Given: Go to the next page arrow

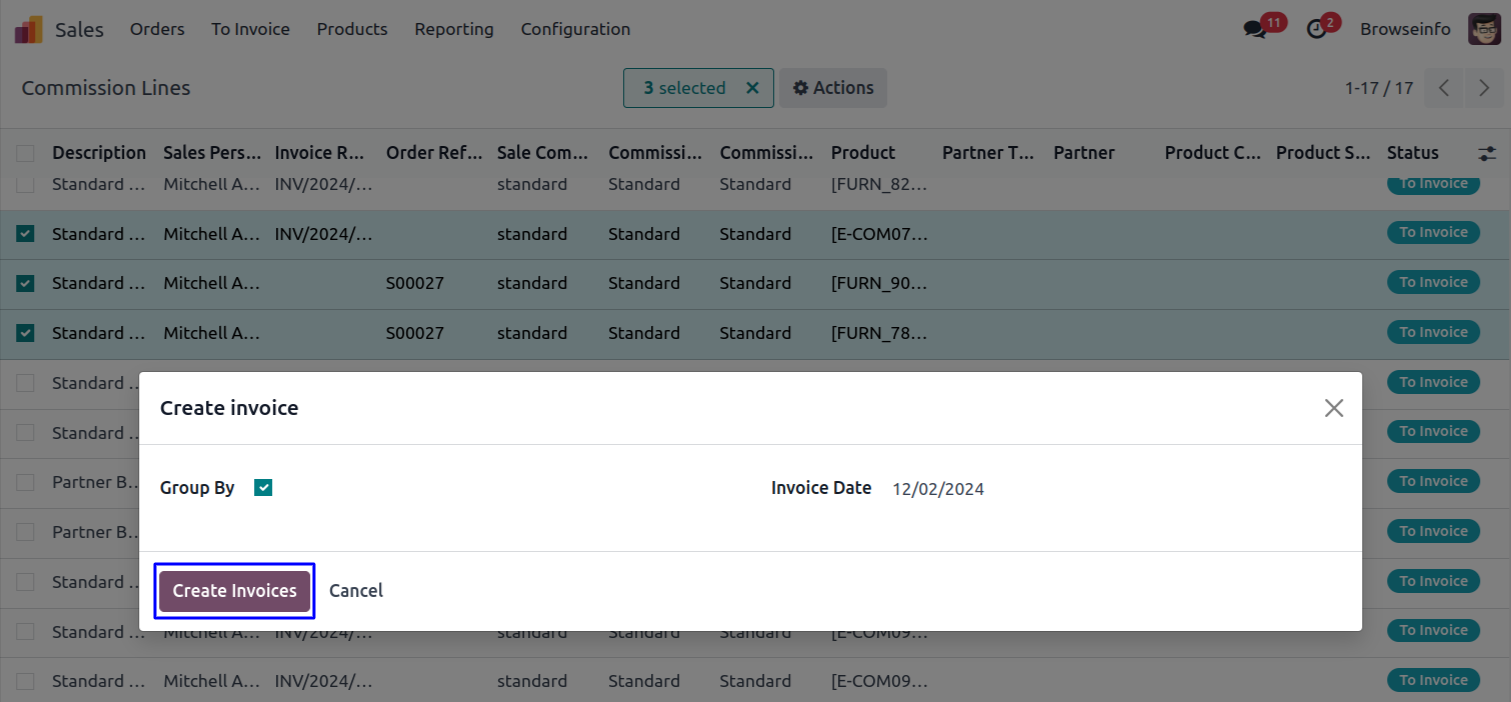Looking at the screenshot, I should pos(1484,88).
